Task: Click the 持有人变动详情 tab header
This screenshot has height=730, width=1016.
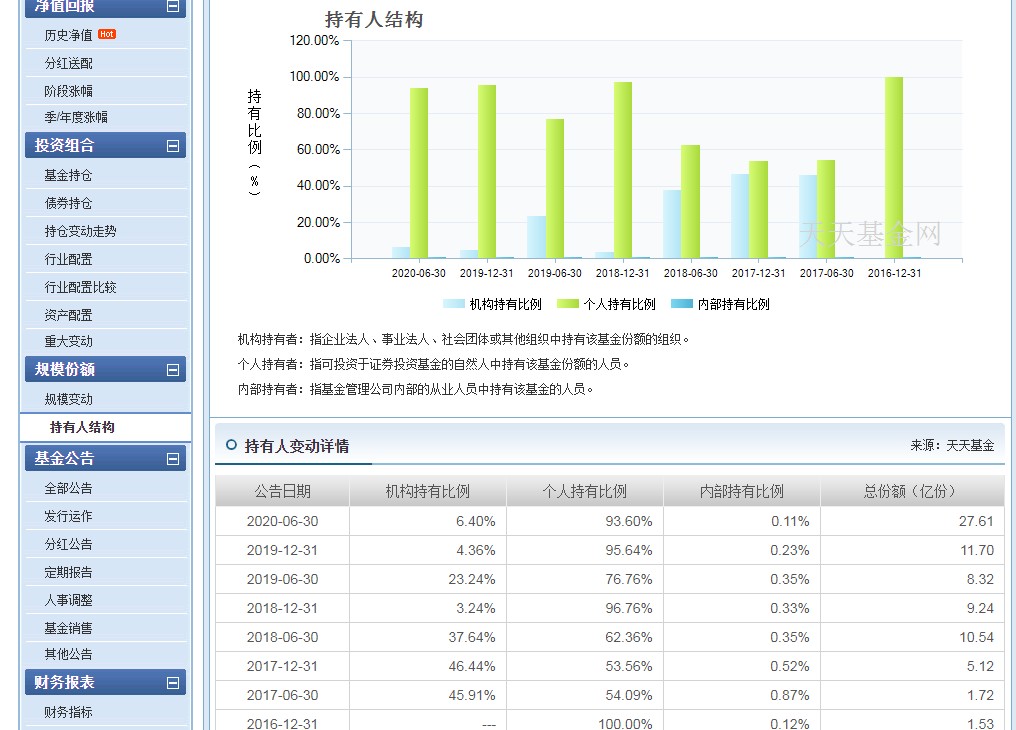Action: 297,446
